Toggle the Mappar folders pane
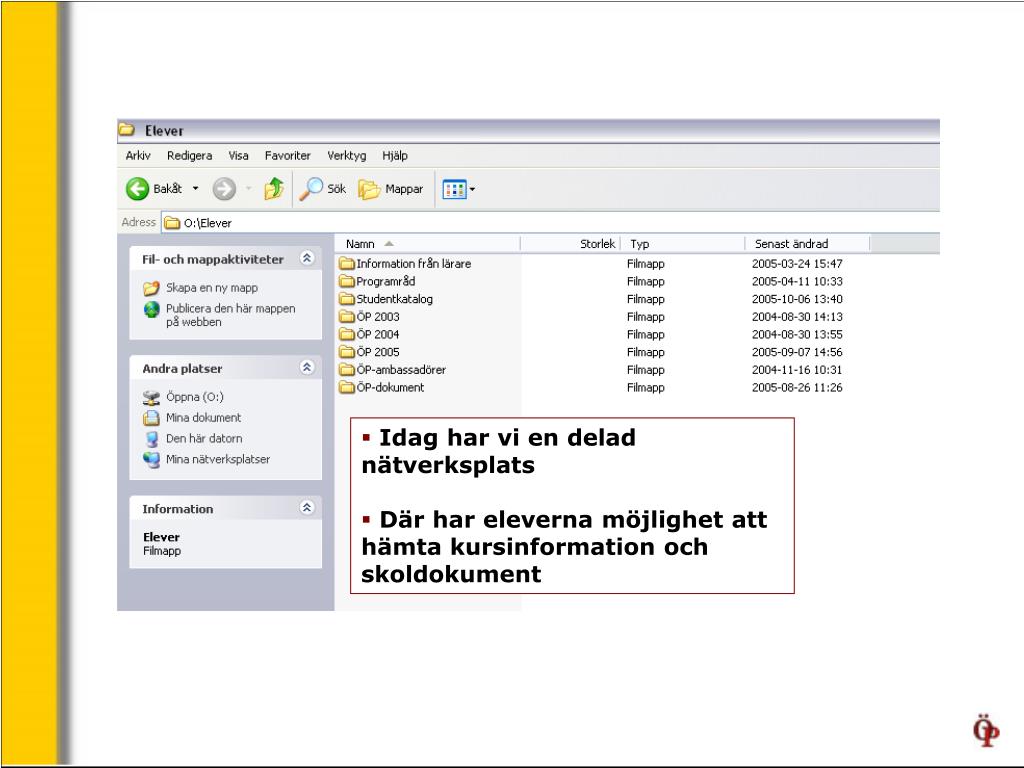The width and height of the screenshot is (1024, 768). tap(391, 189)
